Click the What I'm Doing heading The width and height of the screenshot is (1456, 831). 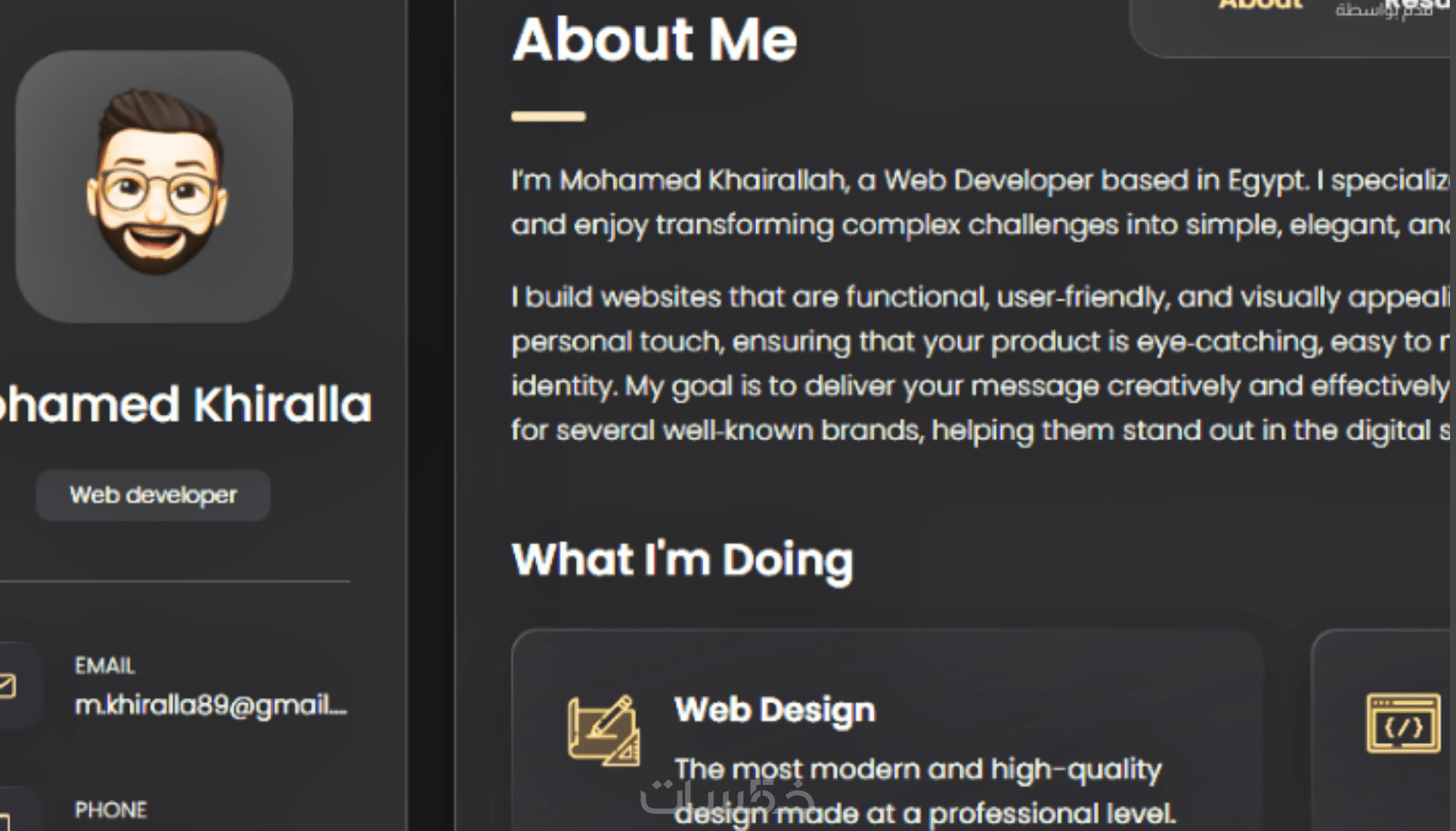[682, 559]
